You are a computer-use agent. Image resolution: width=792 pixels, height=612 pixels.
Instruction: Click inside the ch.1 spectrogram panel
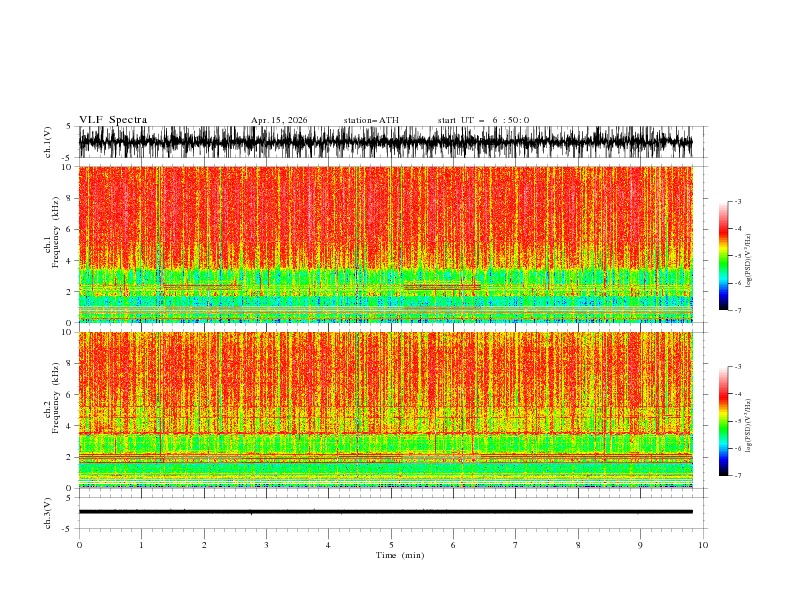point(385,244)
